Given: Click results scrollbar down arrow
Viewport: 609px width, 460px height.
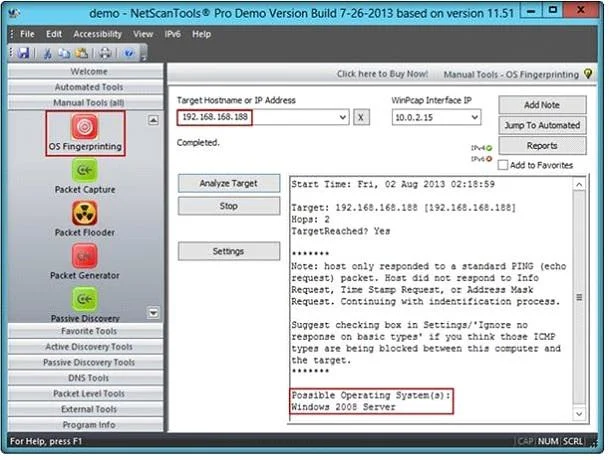Looking at the screenshot, I should pos(579,414).
